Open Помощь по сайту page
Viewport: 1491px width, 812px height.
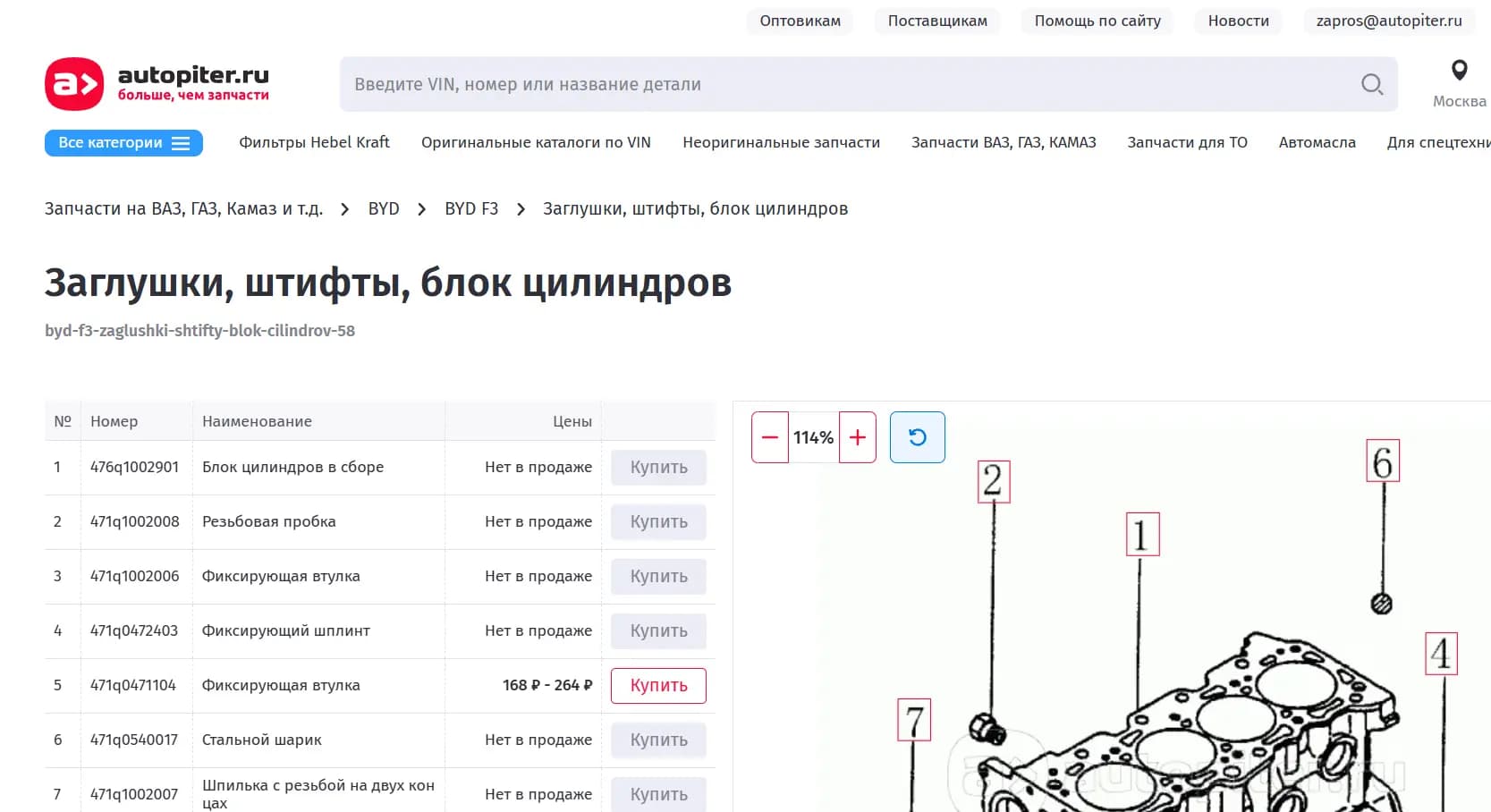[1097, 21]
